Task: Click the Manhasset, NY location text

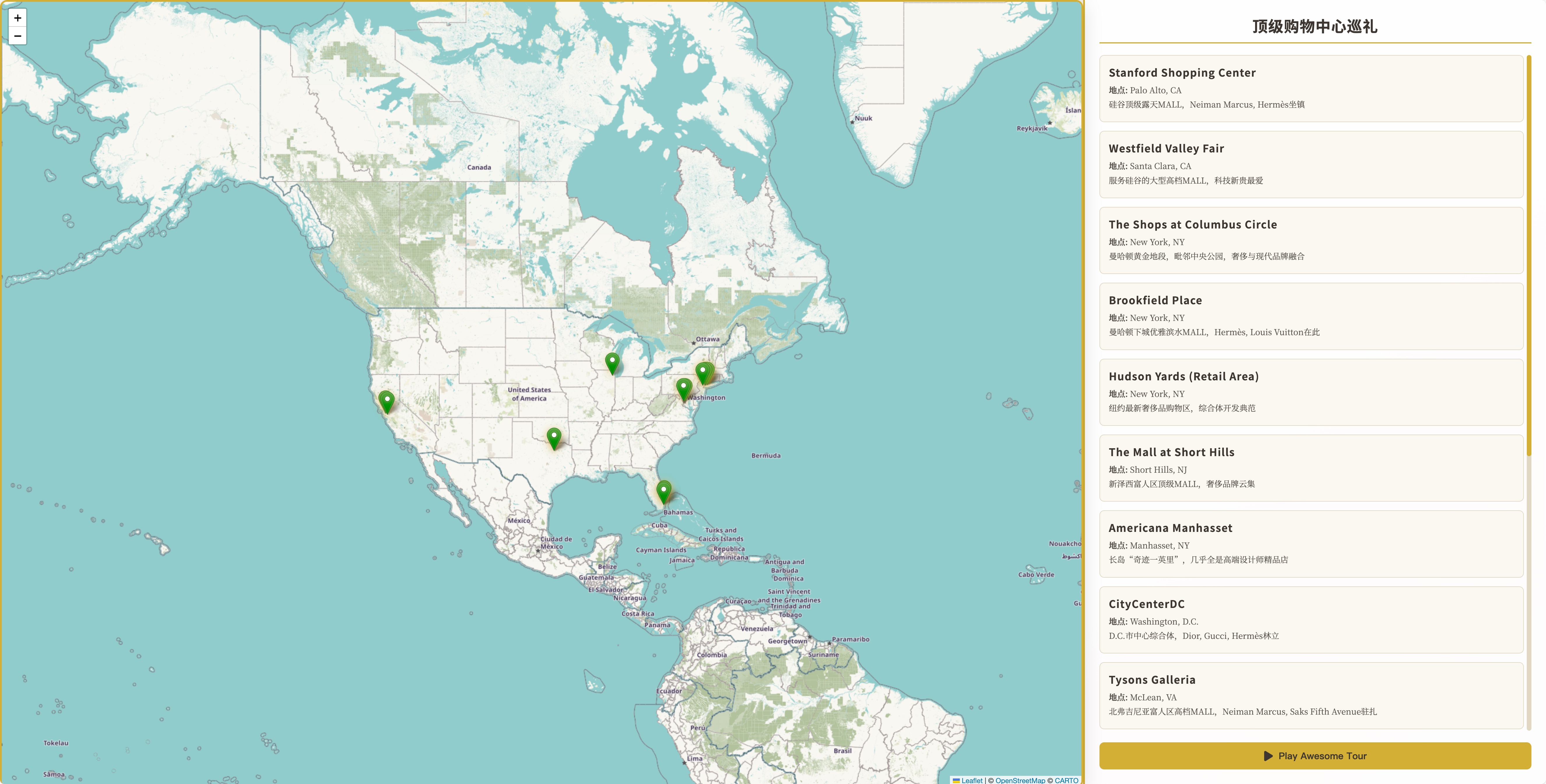Action: [x=1159, y=546]
